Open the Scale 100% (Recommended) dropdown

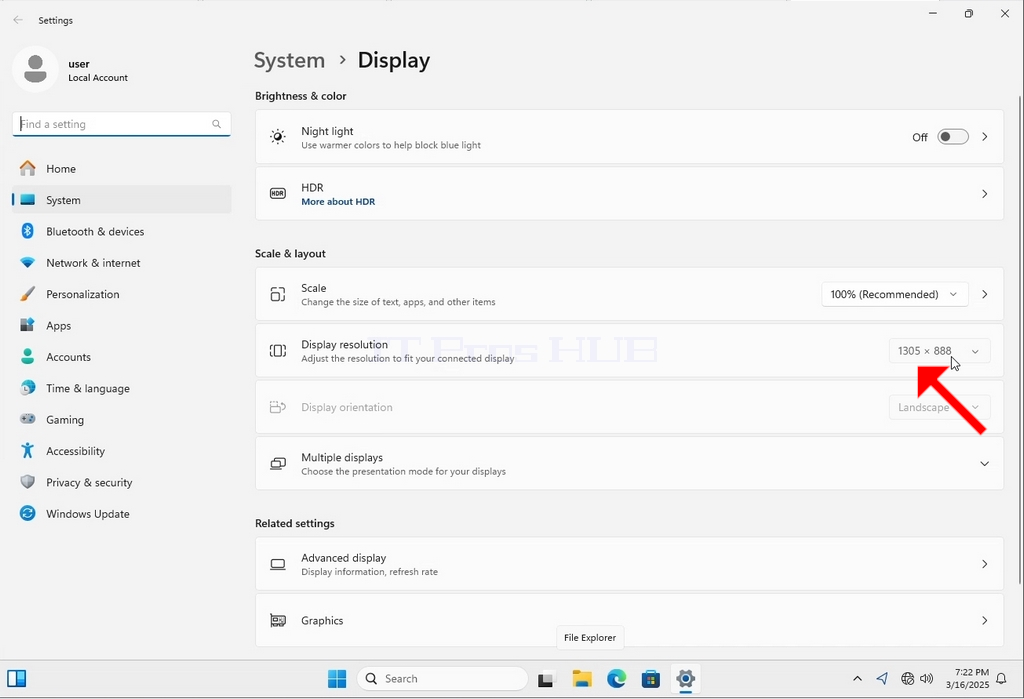[x=895, y=294]
